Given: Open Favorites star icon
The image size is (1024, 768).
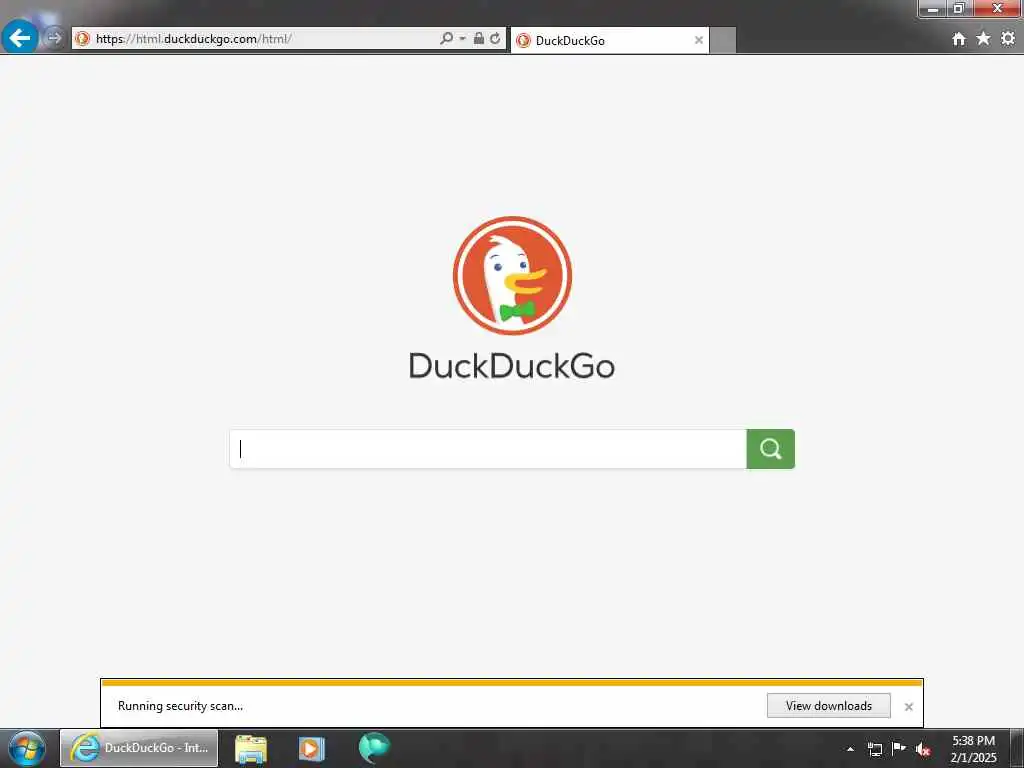Looking at the screenshot, I should click(983, 39).
